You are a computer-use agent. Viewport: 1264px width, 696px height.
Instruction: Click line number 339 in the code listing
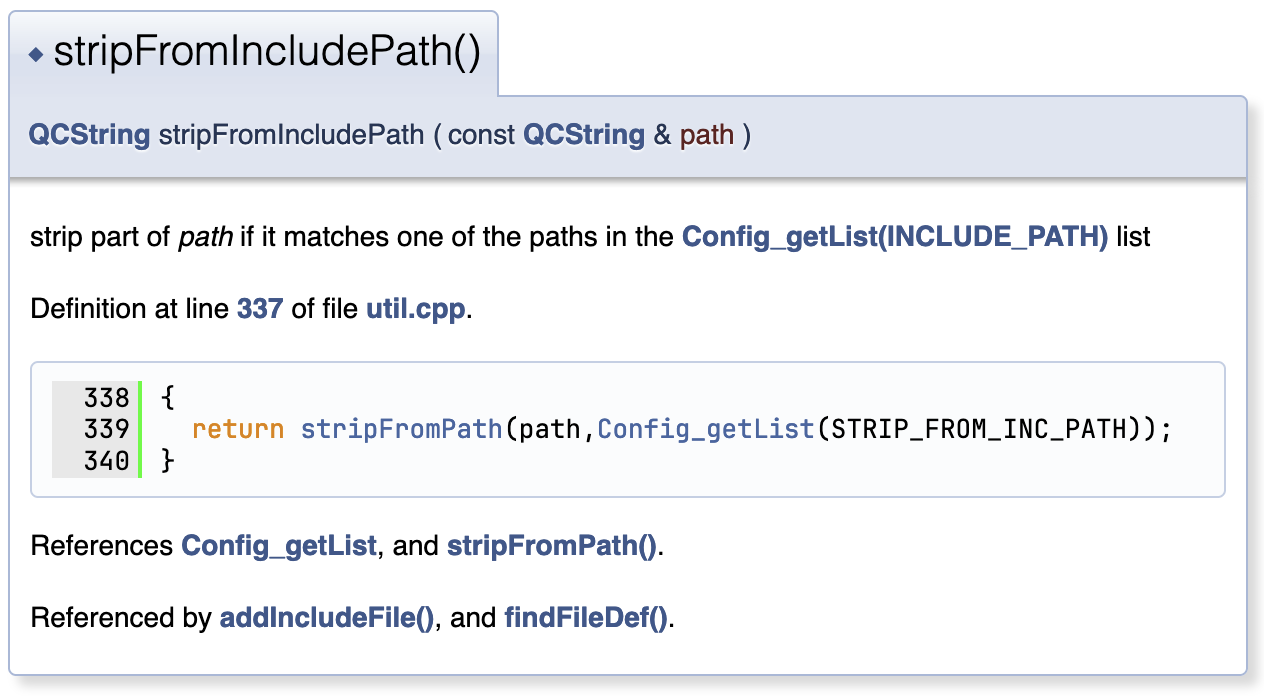pos(107,429)
